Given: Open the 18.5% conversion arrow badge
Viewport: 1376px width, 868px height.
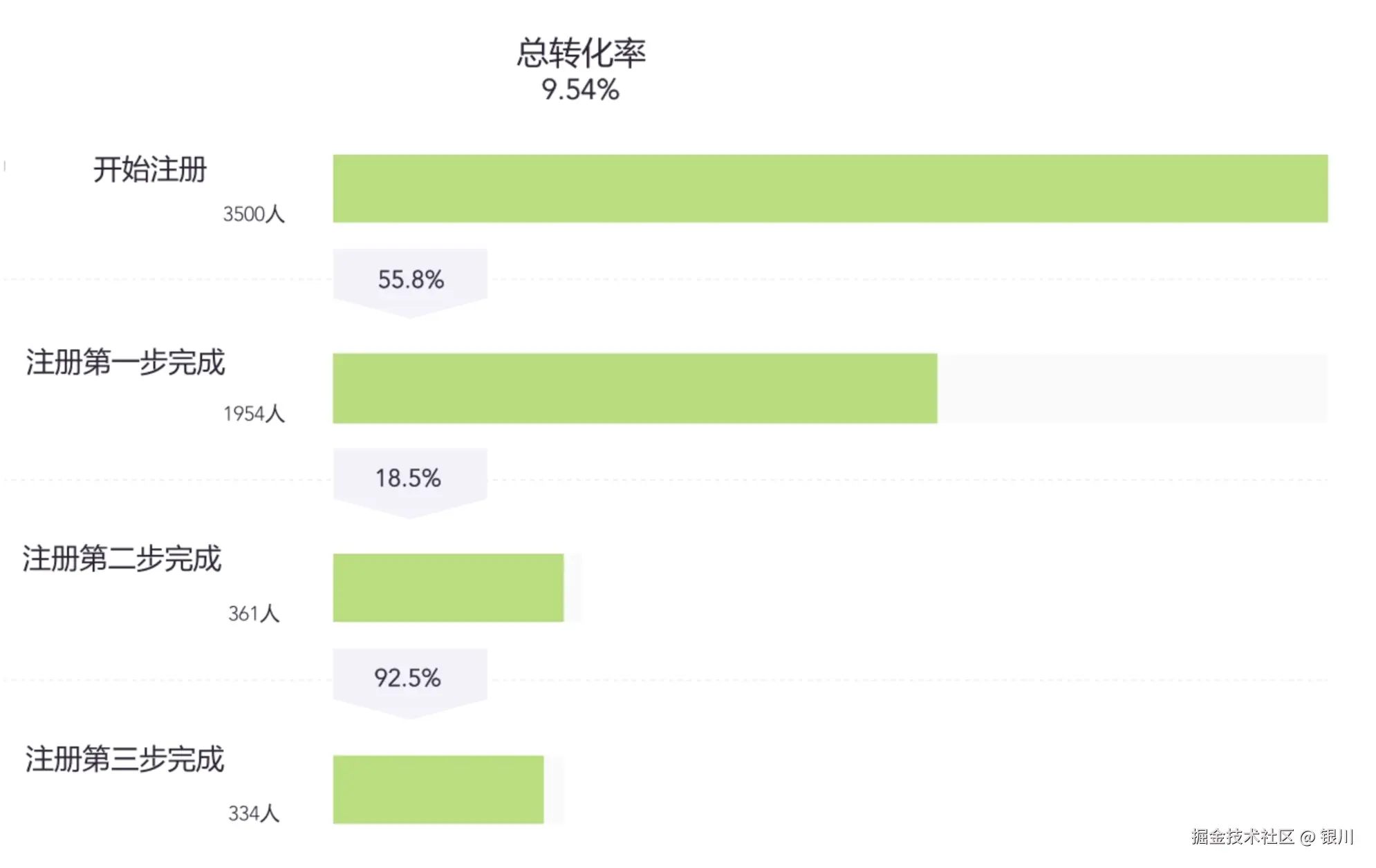Looking at the screenshot, I should (409, 479).
